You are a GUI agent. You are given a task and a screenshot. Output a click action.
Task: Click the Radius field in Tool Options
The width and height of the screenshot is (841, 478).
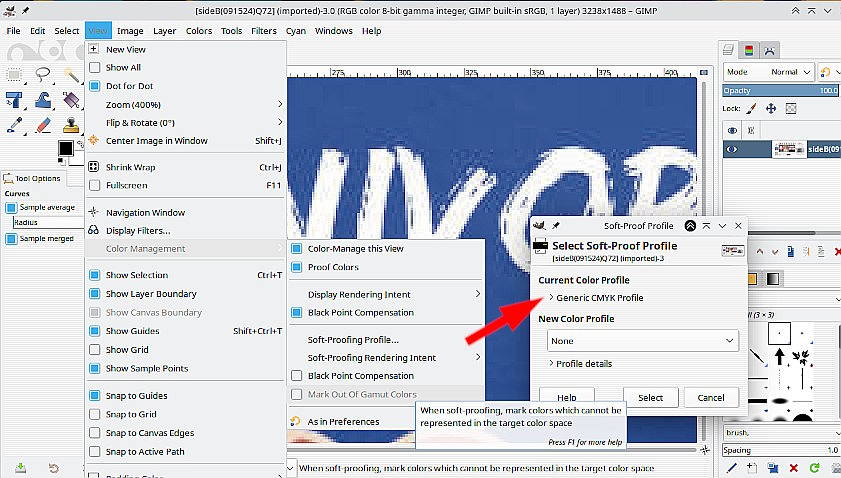click(48, 223)
